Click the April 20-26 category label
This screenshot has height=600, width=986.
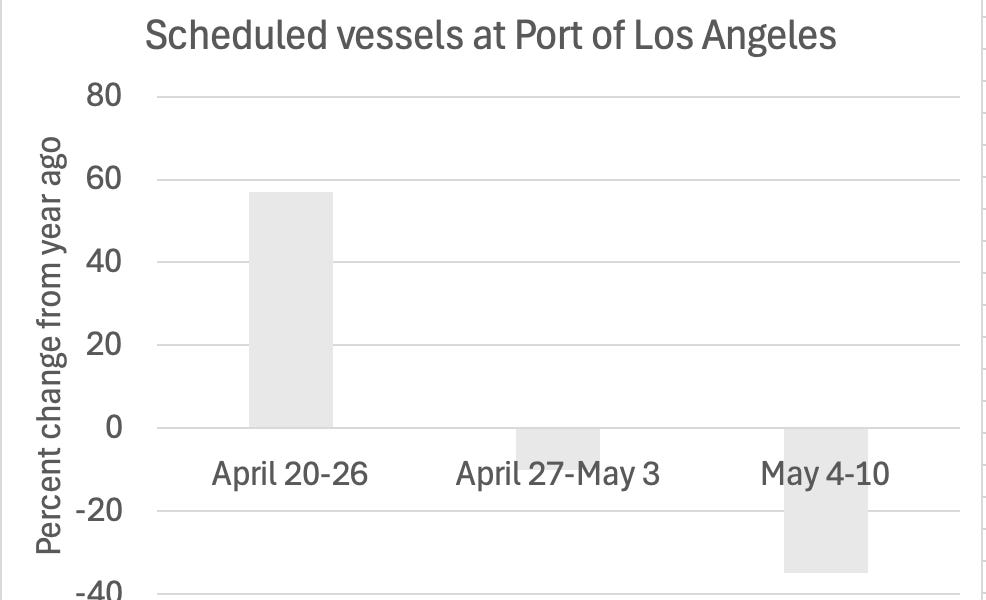point(290,473)
